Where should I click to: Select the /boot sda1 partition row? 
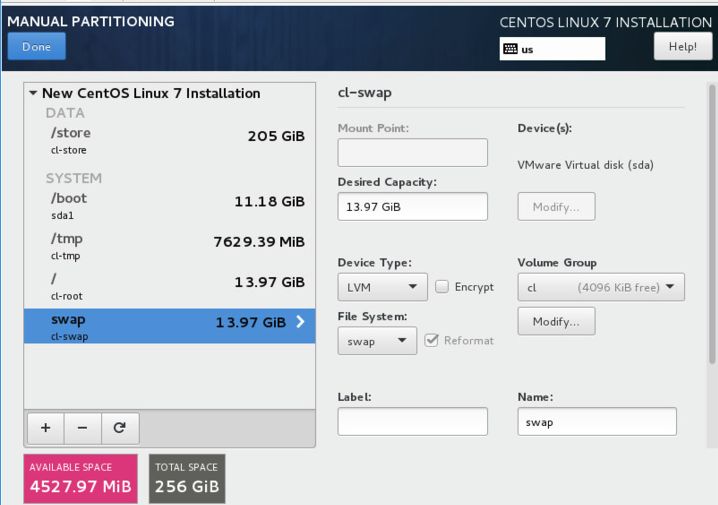(169, 206)
